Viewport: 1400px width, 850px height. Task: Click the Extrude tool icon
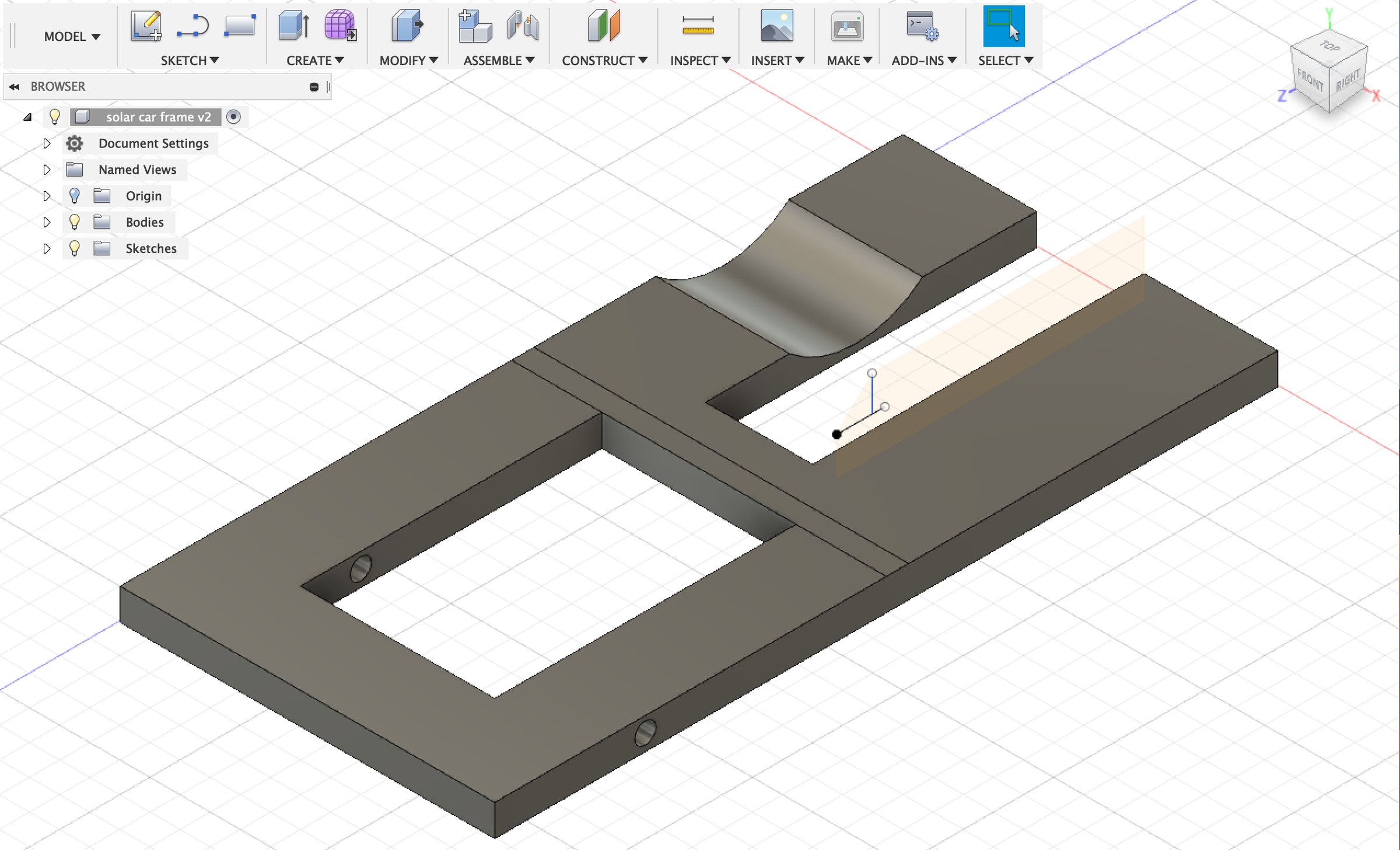[294, 26]
